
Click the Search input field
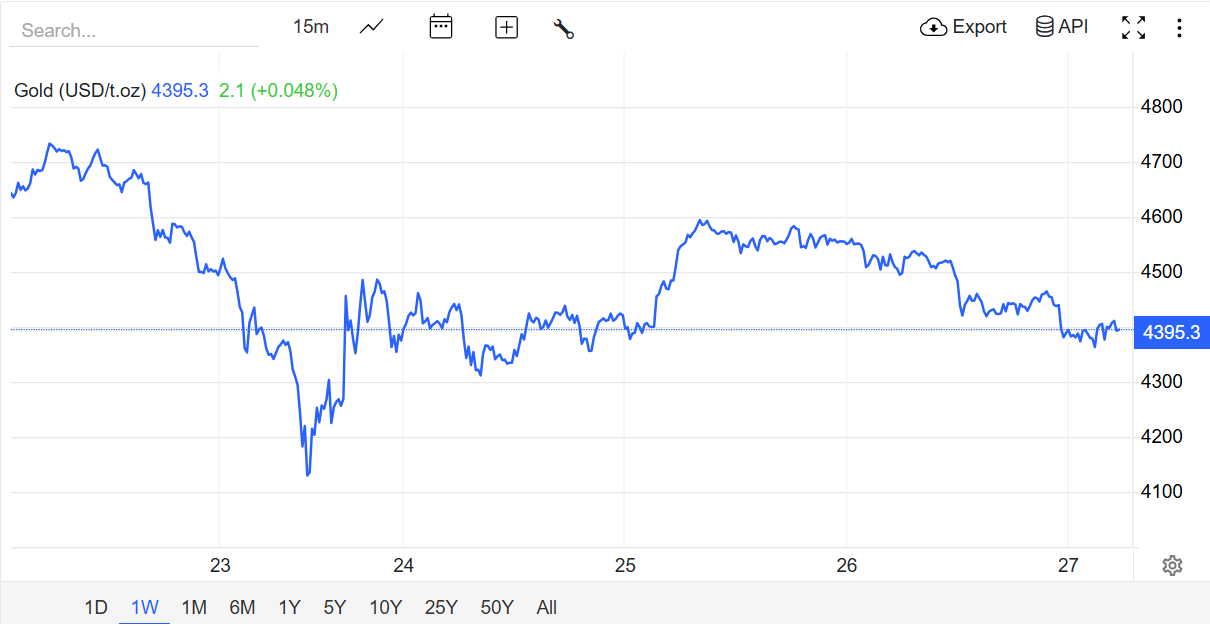pos(134,31)
